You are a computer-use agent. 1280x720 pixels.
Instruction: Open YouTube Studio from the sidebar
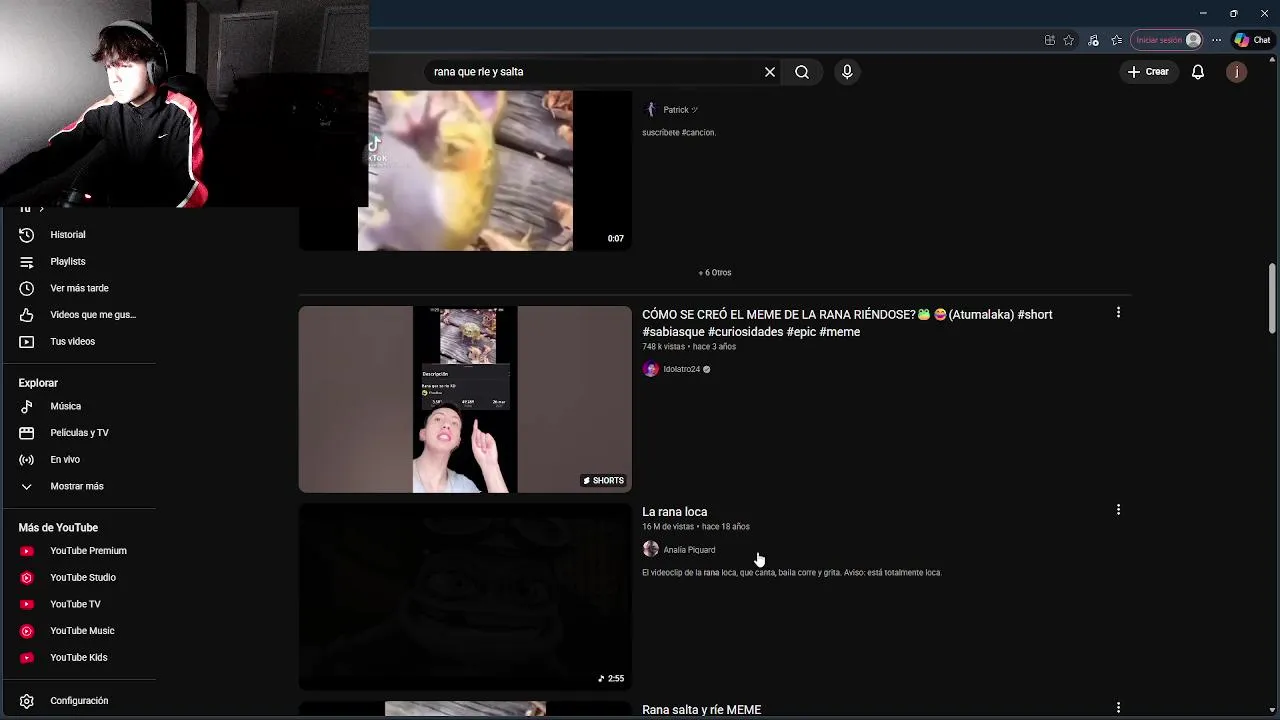83,578
